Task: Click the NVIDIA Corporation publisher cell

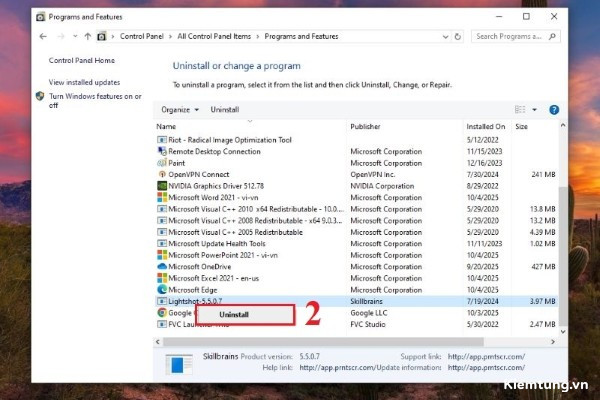Action: (x=382, y=186)
